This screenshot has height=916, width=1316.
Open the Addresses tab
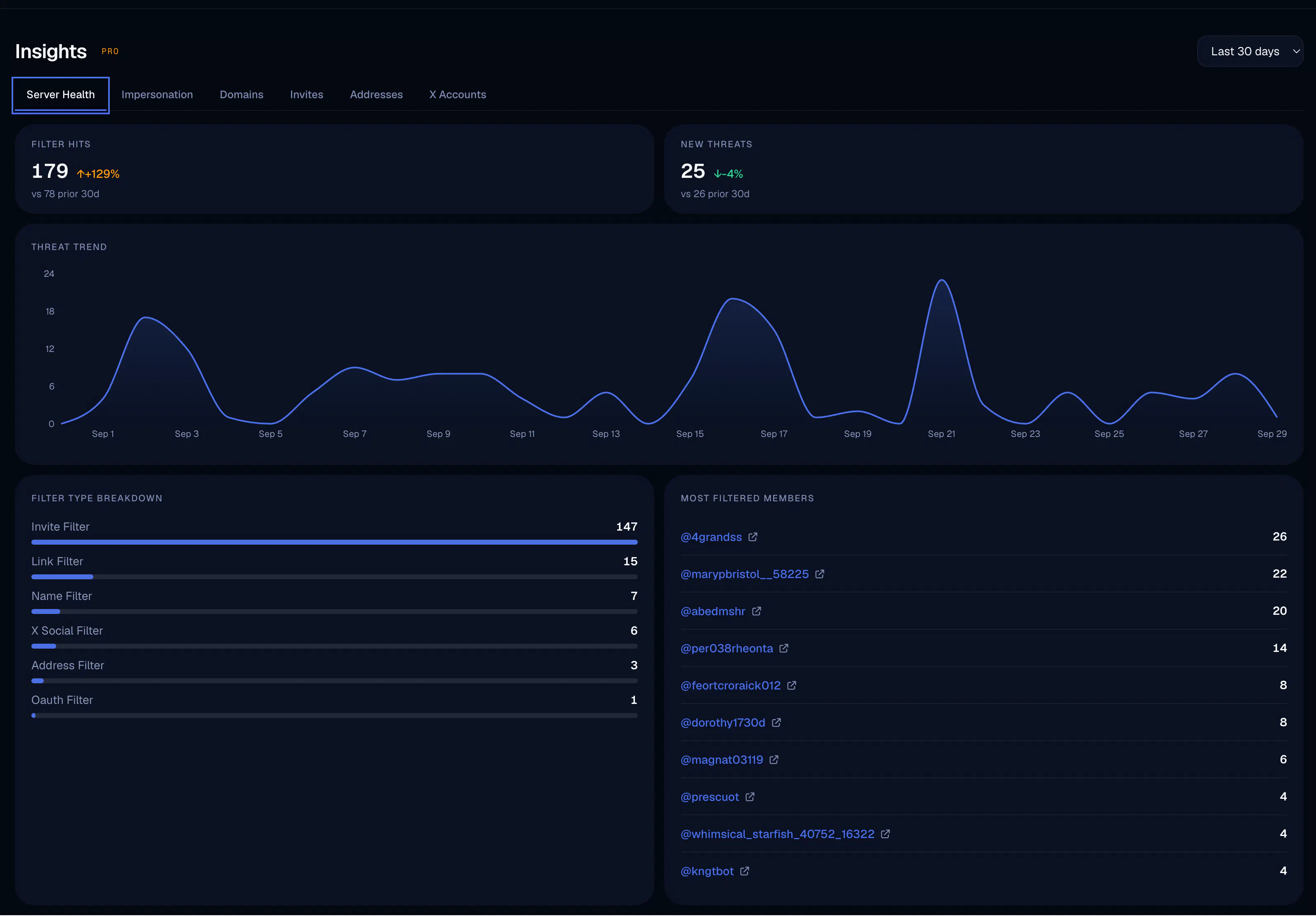coord(376,94)
